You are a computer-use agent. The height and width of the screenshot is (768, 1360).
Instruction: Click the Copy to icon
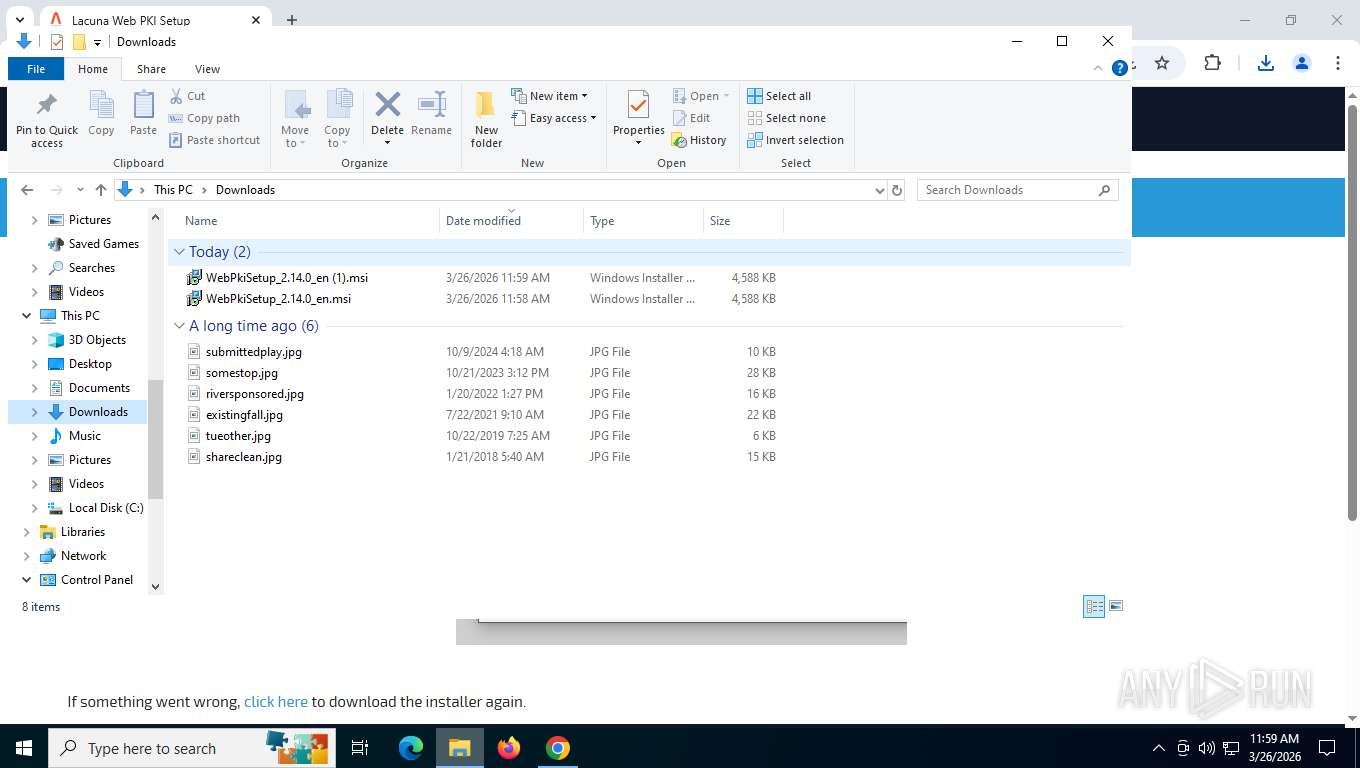pyautogui.click(x=339, y=104)
